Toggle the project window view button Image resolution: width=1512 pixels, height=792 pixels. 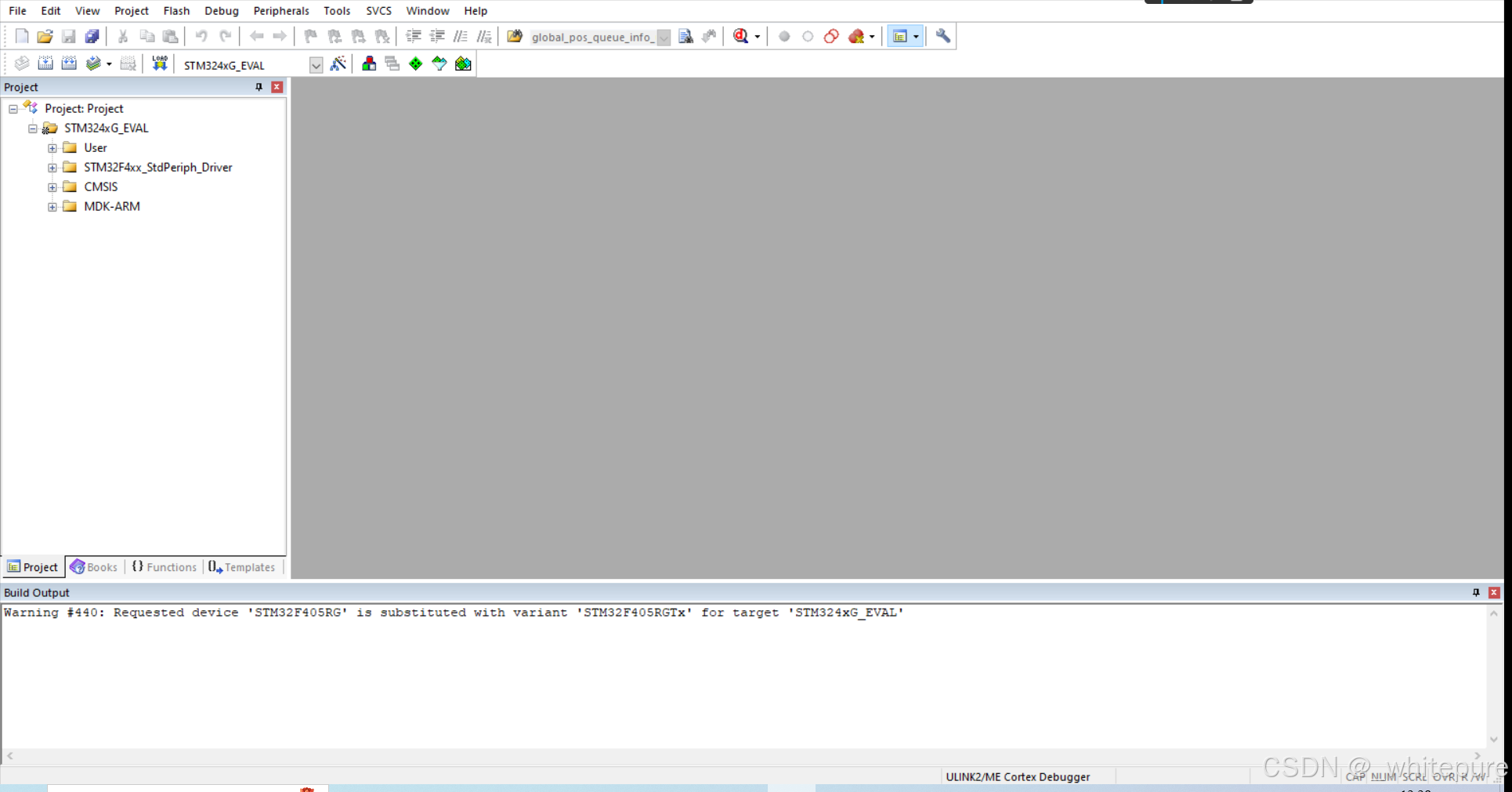pos(900,36)
